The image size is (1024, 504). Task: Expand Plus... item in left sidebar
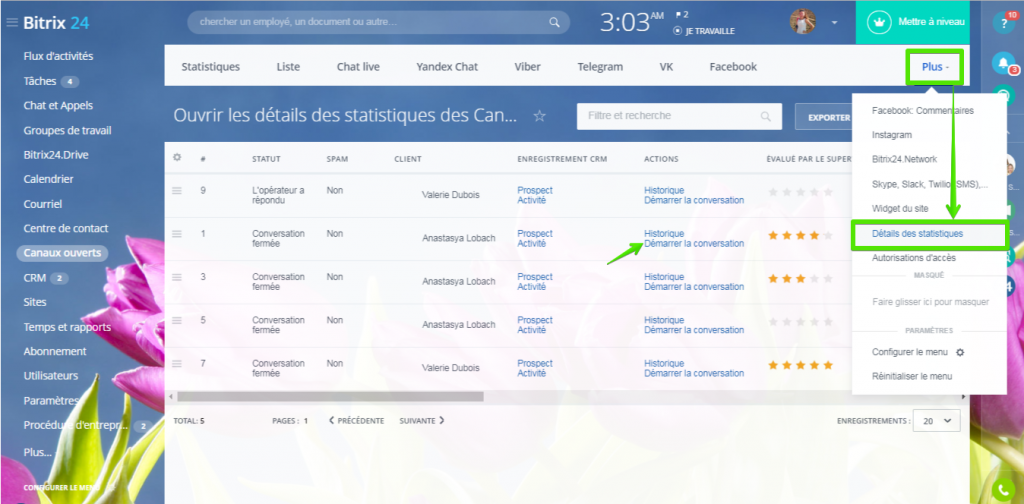[x=37, y=452]
